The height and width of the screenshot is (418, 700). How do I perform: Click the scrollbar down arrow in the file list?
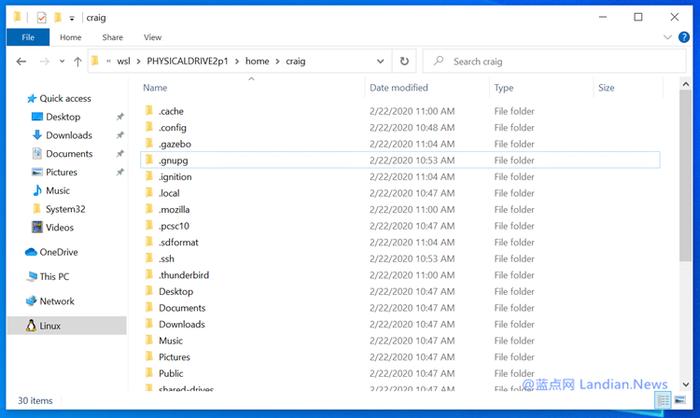[x=686, y=385]
